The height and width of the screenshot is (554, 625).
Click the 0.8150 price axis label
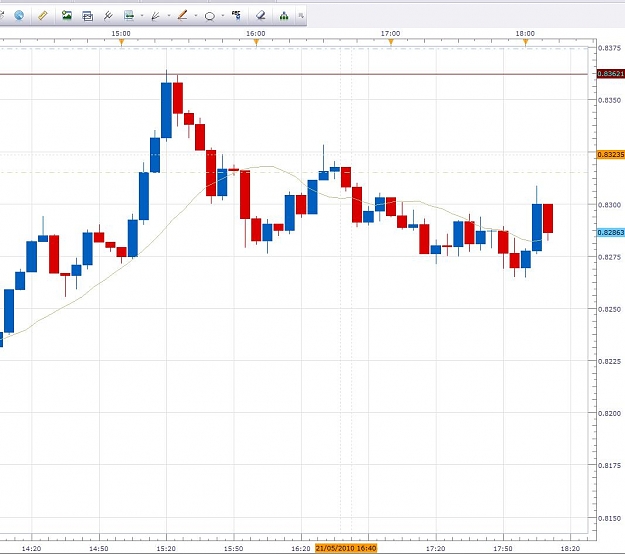click(x=609, y=519)
